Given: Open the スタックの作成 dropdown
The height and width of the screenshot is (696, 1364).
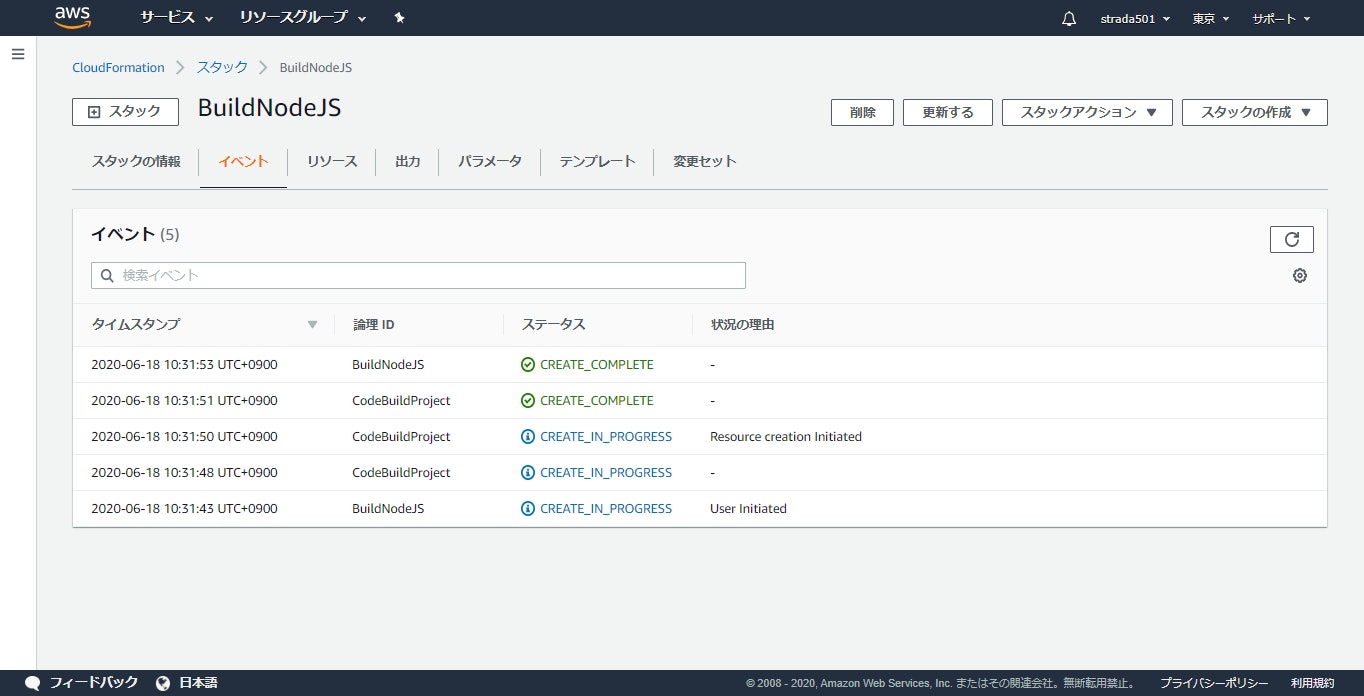Looking at the screenshot, I should pos(1254,112).
